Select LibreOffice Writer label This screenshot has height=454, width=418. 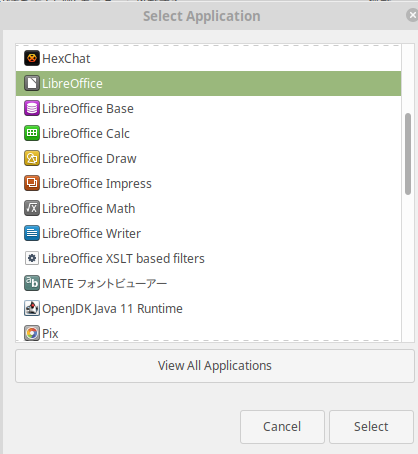click(91, 234)
